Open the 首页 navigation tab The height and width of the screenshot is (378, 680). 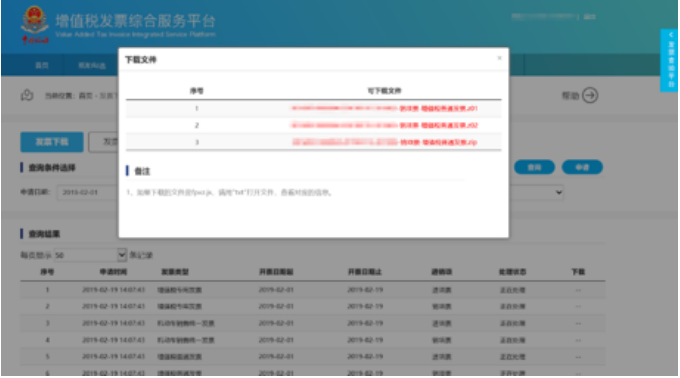tap(42, 65)
